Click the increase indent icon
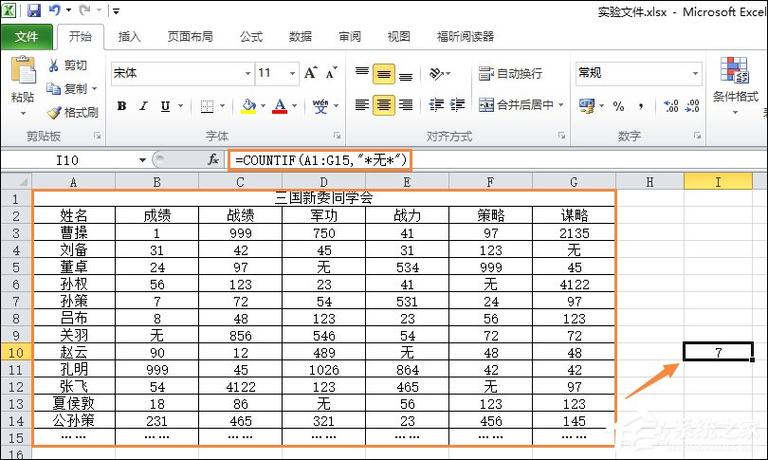This screenshot has height=460, width=768. coord(457,105)
